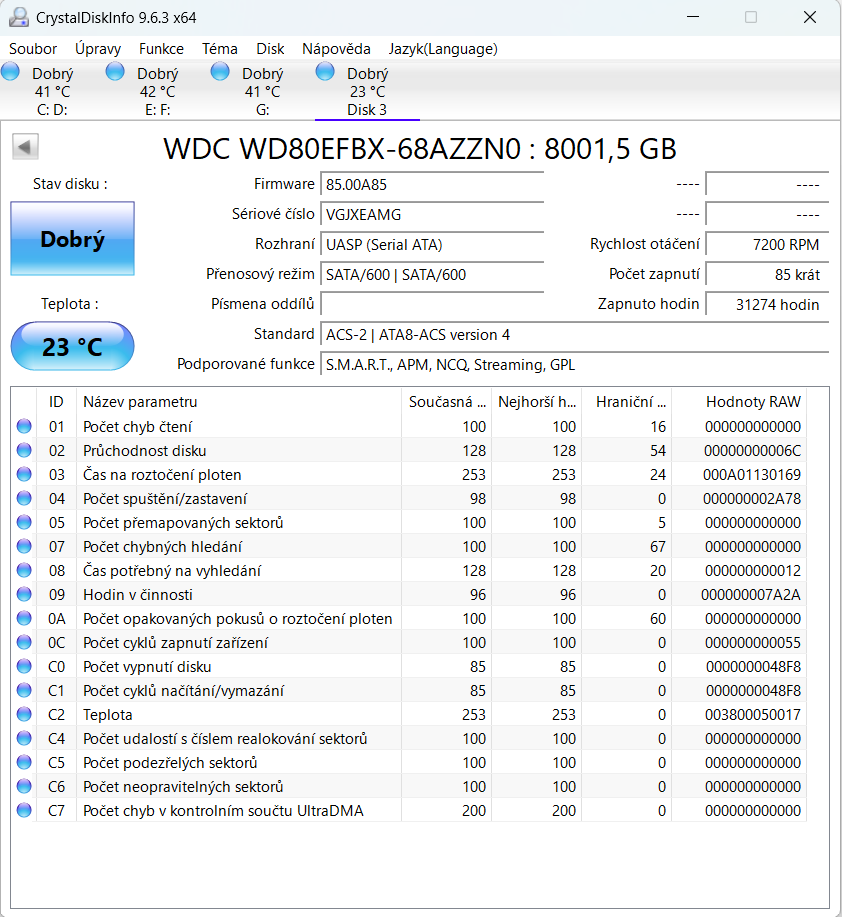842x917 pixels.
Task: Open the Jazyk(Language) menu
Action: click(x=442, y=48)
